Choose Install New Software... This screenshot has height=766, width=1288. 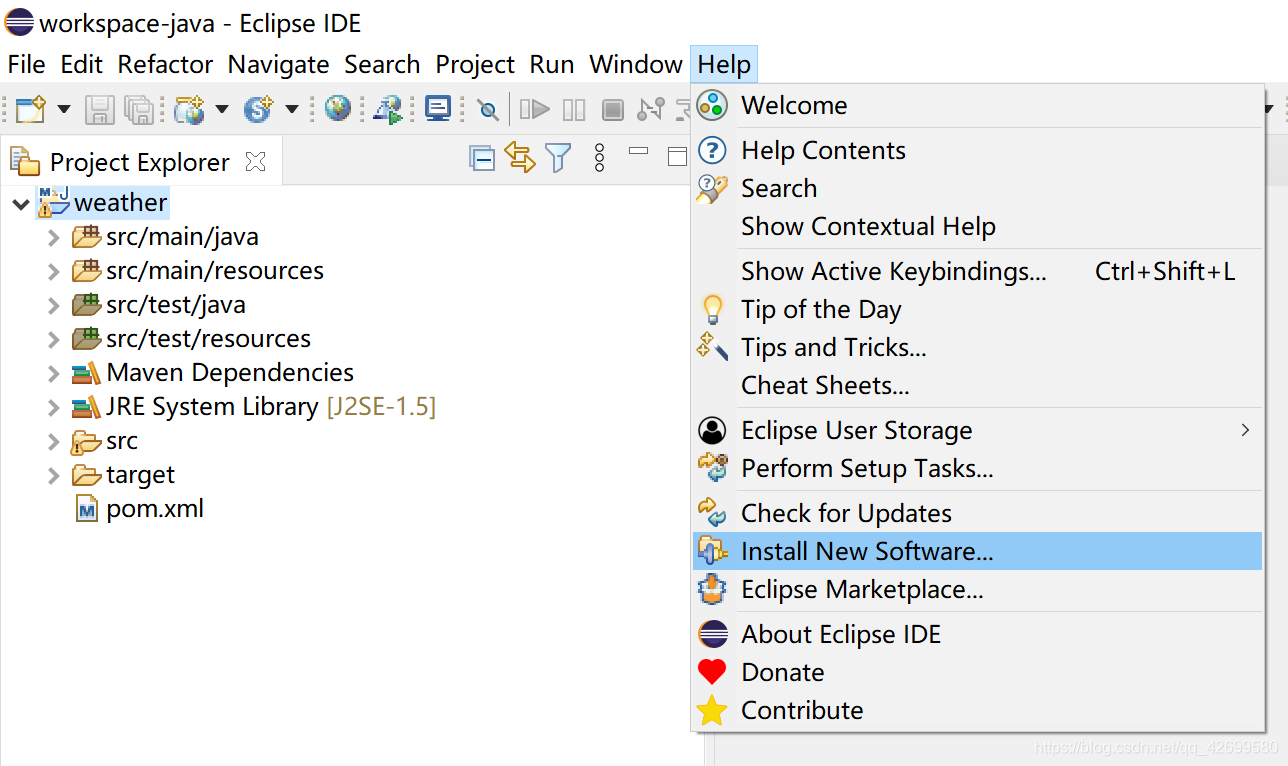pos(977,551)
